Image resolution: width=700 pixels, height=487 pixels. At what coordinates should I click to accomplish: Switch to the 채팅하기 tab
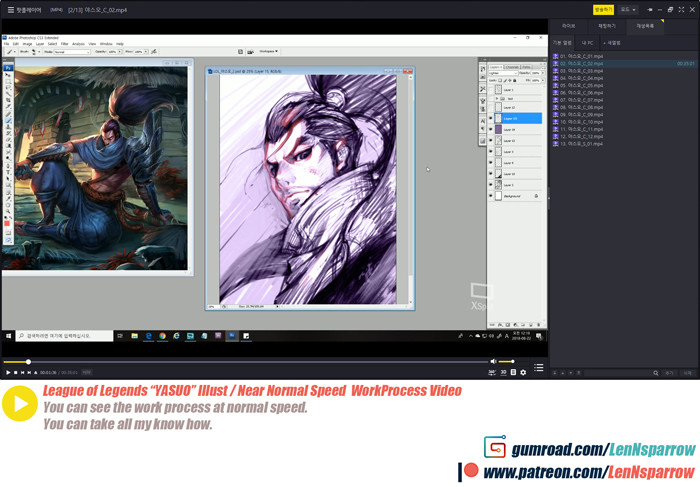tap(607, 26)
